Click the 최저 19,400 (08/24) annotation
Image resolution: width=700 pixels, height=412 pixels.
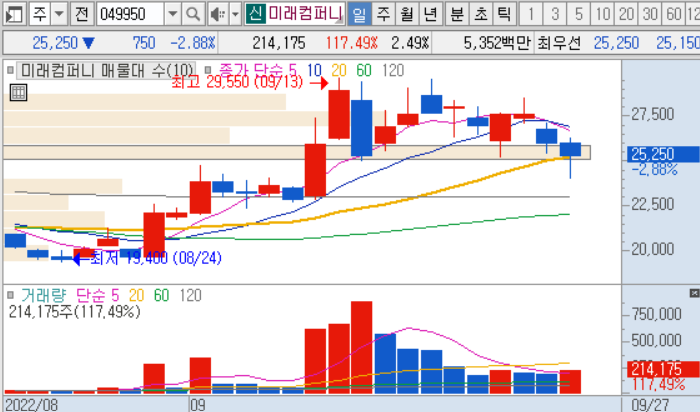tap(156, 258)
